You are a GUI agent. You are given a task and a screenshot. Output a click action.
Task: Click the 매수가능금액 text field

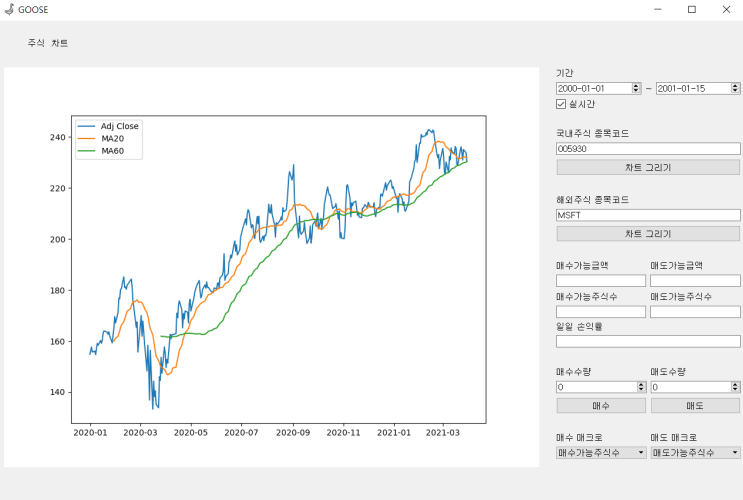601,281
